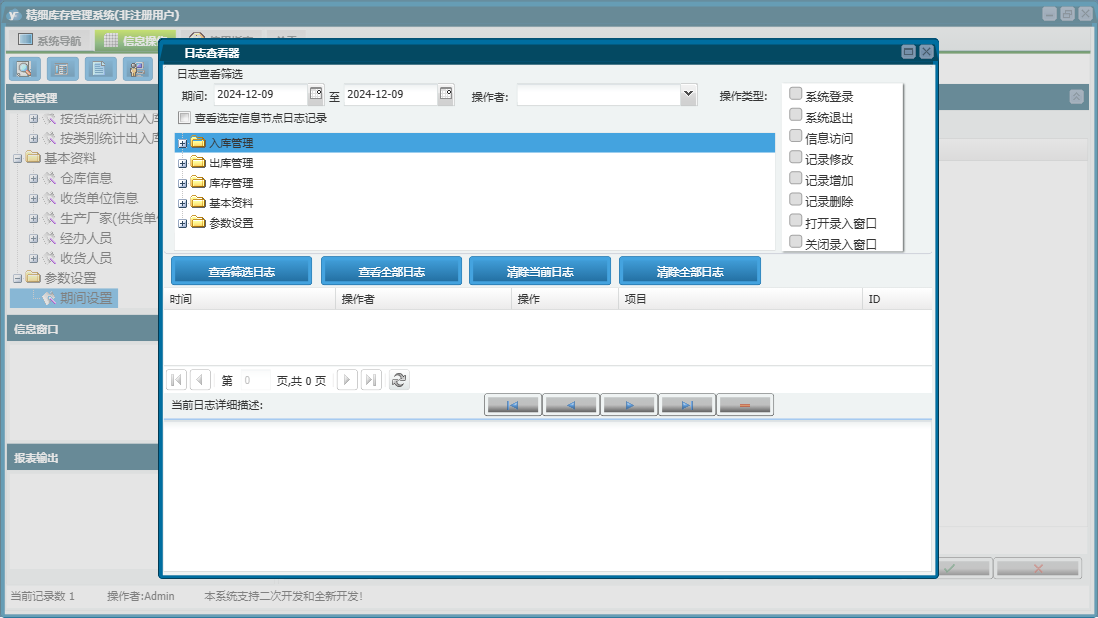Viewport: 1098px width, 618px height.
Task: Click the 仓库信息 node icon in sidebar
Action: [x=49, y=178]
